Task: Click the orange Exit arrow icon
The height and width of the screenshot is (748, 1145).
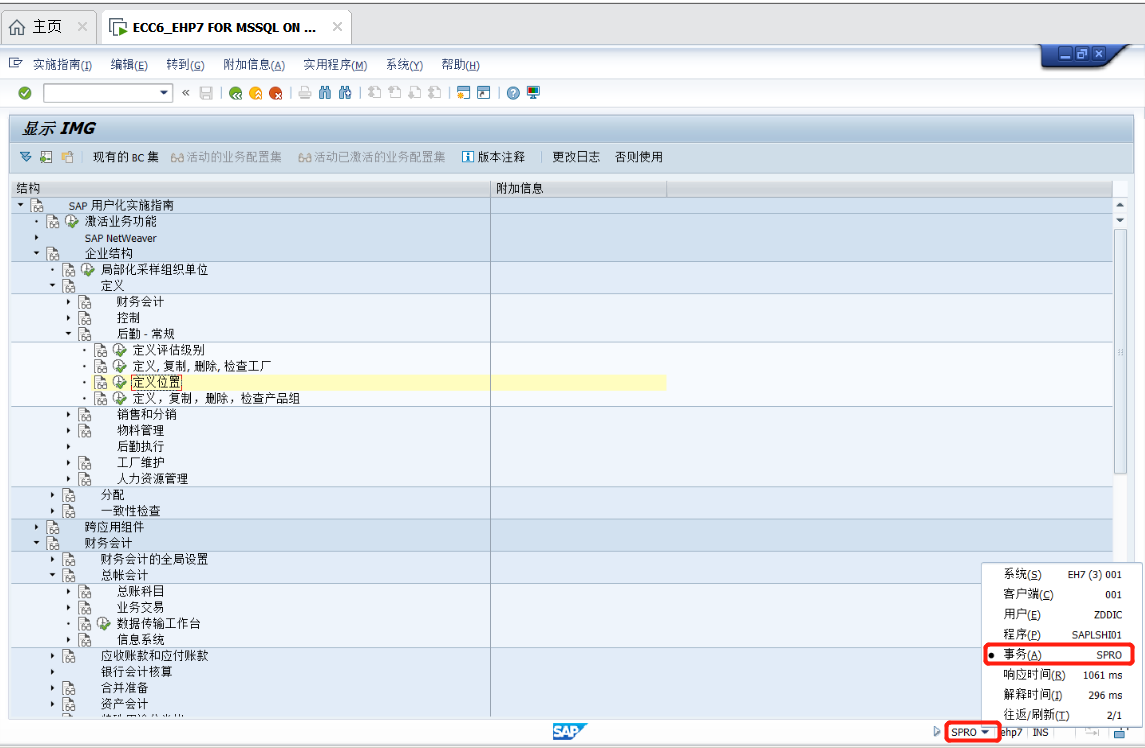Action: click(256, 93)
